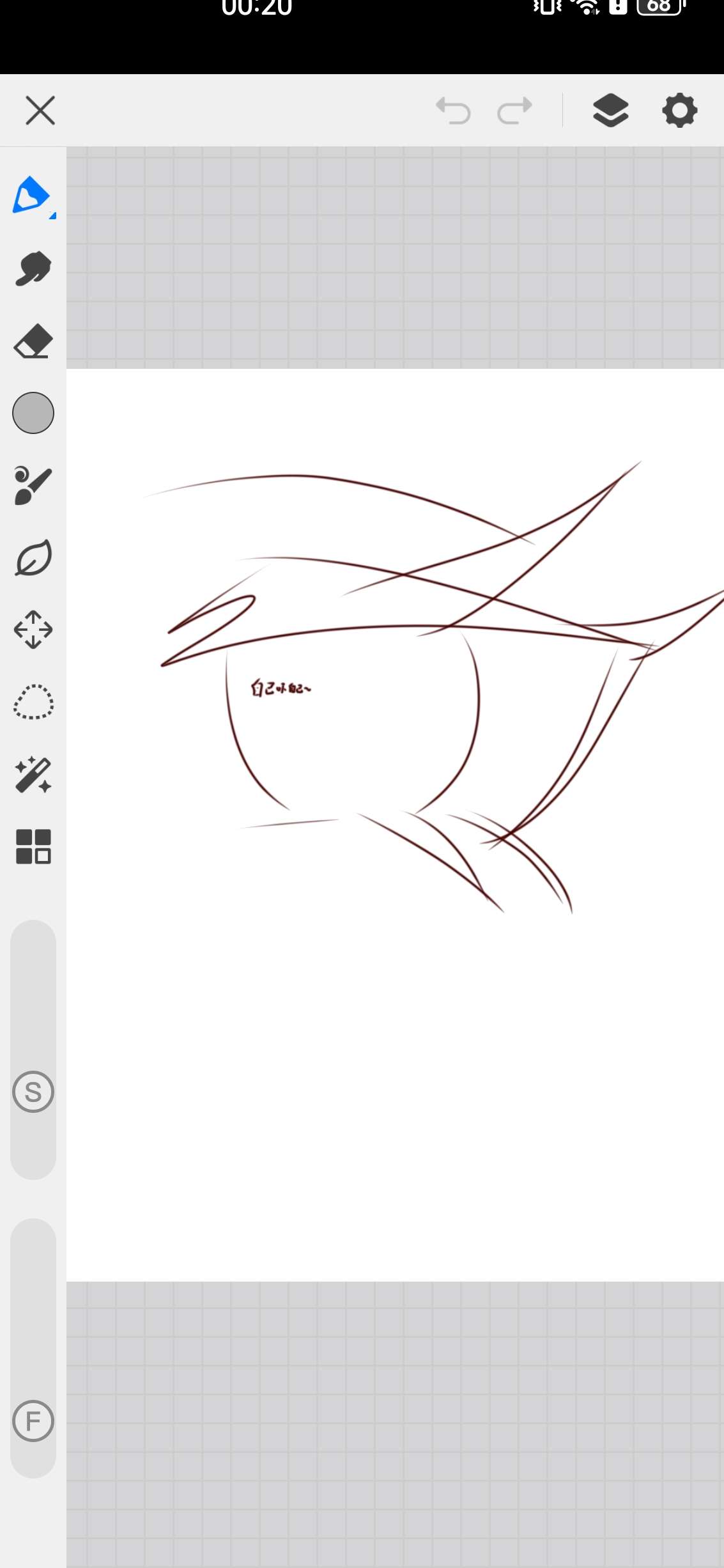Select the Magic Wand tool with sparkles

point(33,775)
